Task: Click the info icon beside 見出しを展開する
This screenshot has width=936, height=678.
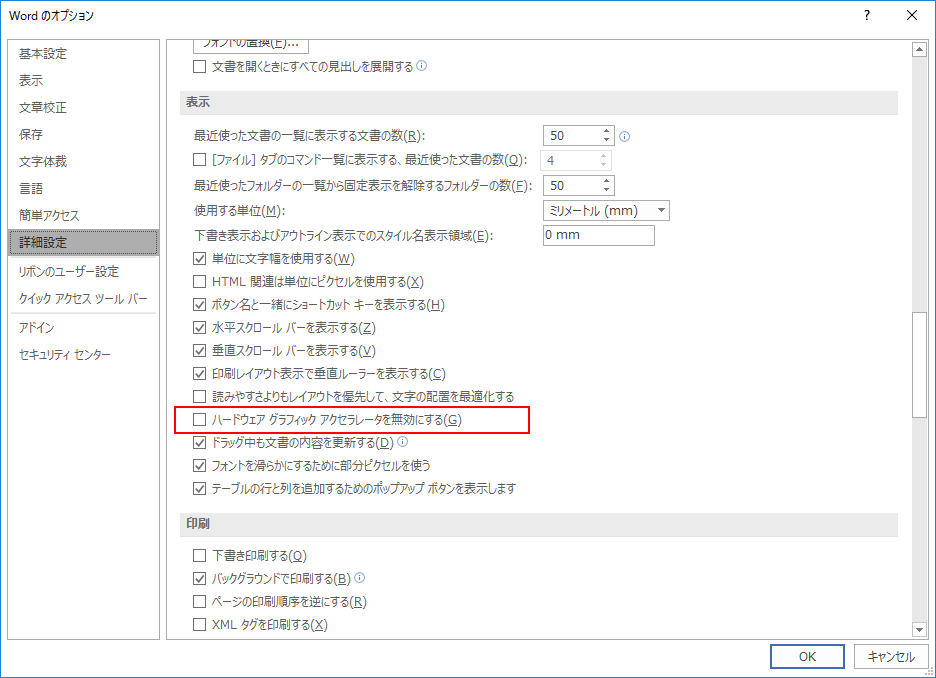Action: 421,66
